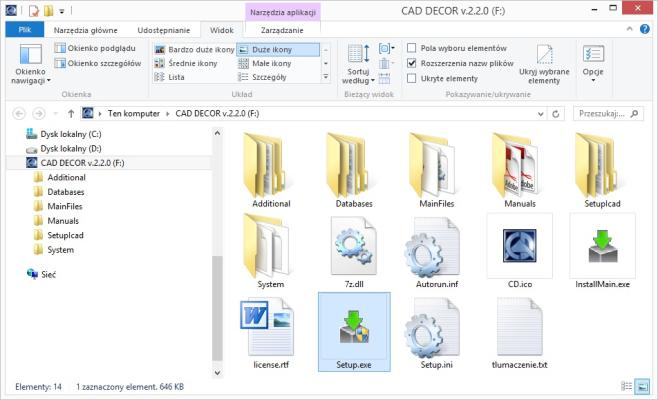The height and width of the screenshot is (400, 658).
Task: Open the quick access toolbar customize arrow
Action: pos(62,11)
